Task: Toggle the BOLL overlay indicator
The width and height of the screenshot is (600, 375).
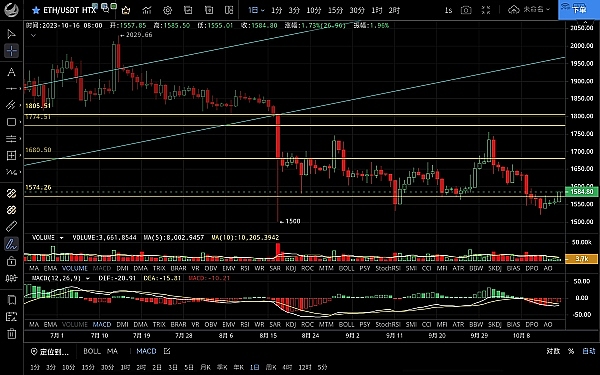Action: point(92,351)
